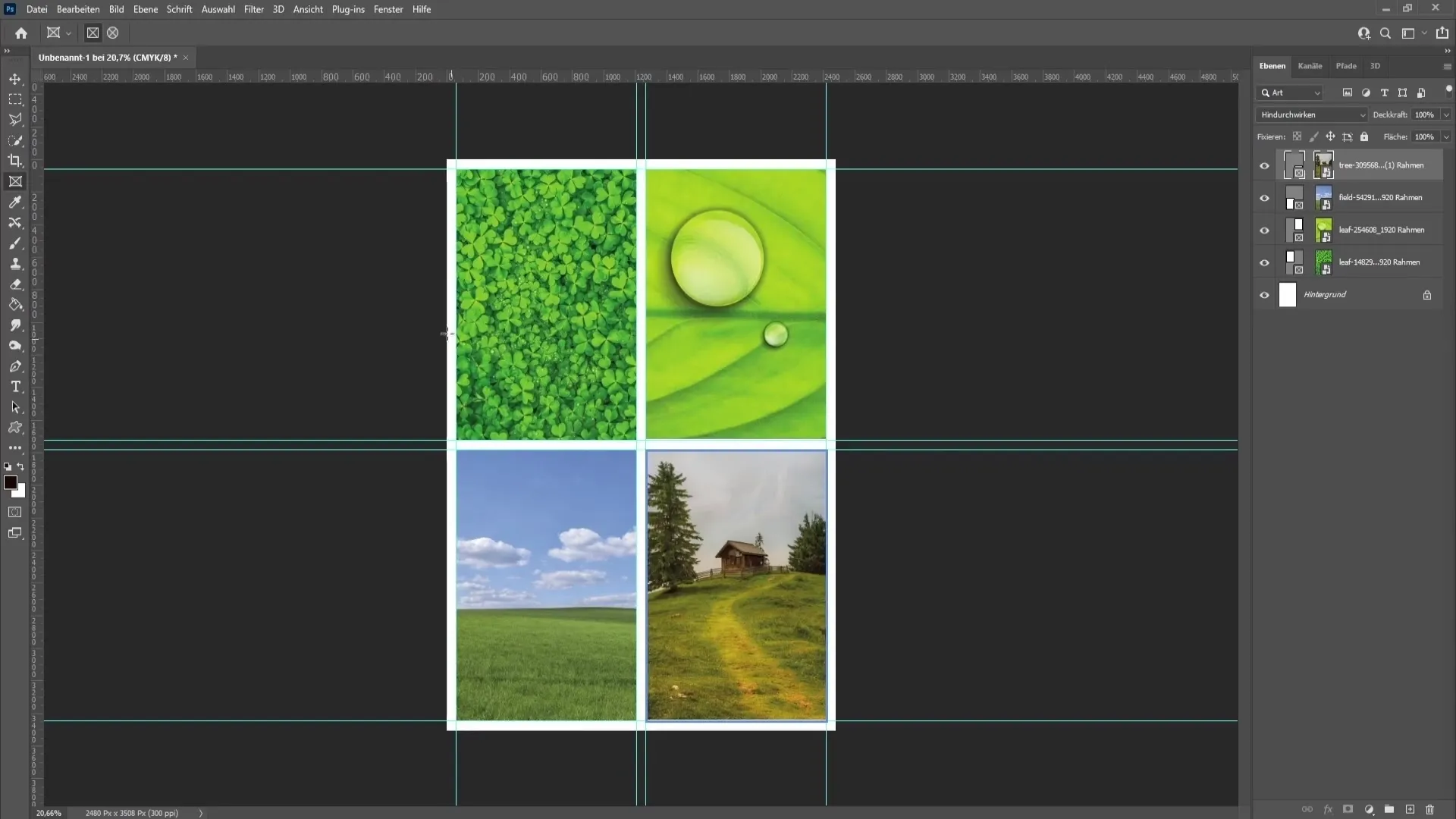The image size is (1456, 819).
Task: Choose elliptical frame option in options bar
Action: tap(113, 33)
